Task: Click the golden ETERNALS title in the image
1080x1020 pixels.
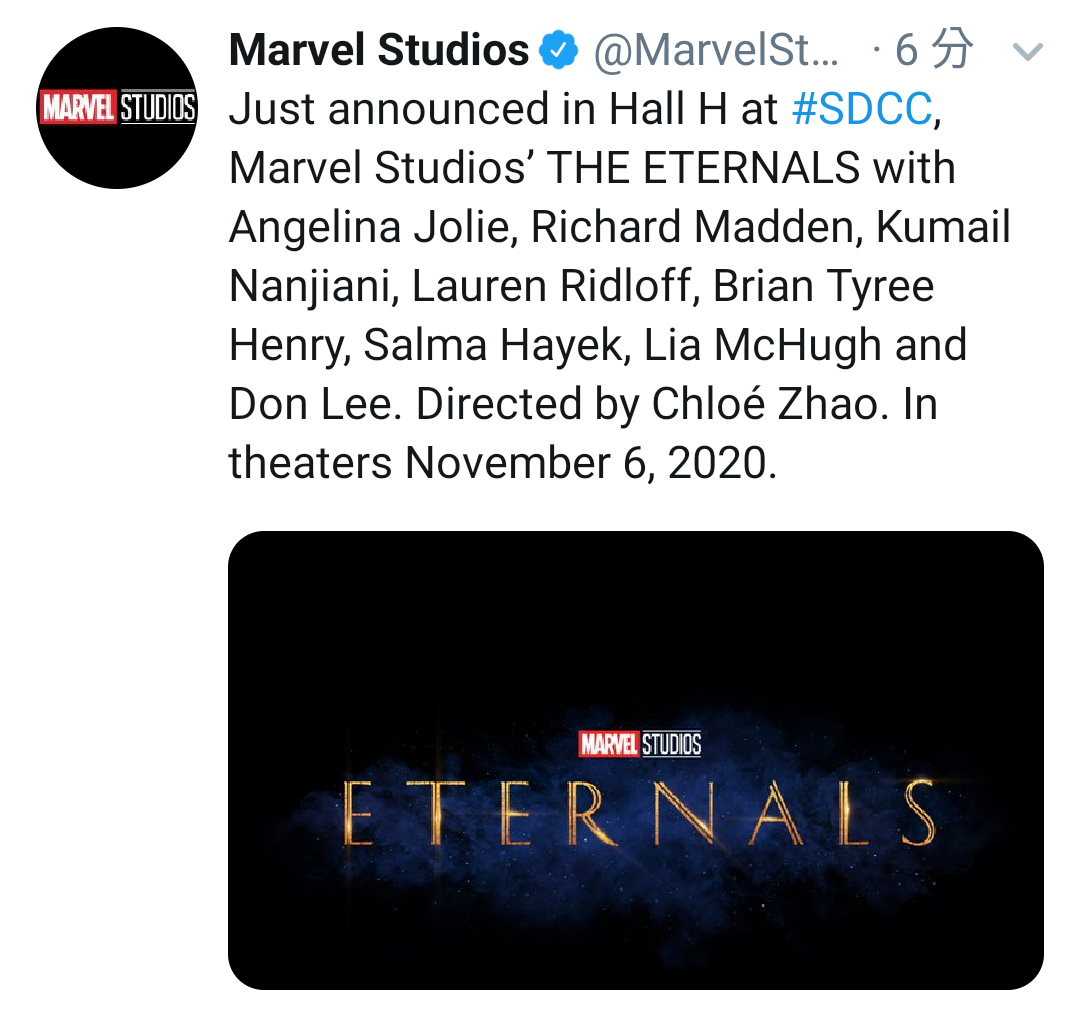Action: coord(638,813)
